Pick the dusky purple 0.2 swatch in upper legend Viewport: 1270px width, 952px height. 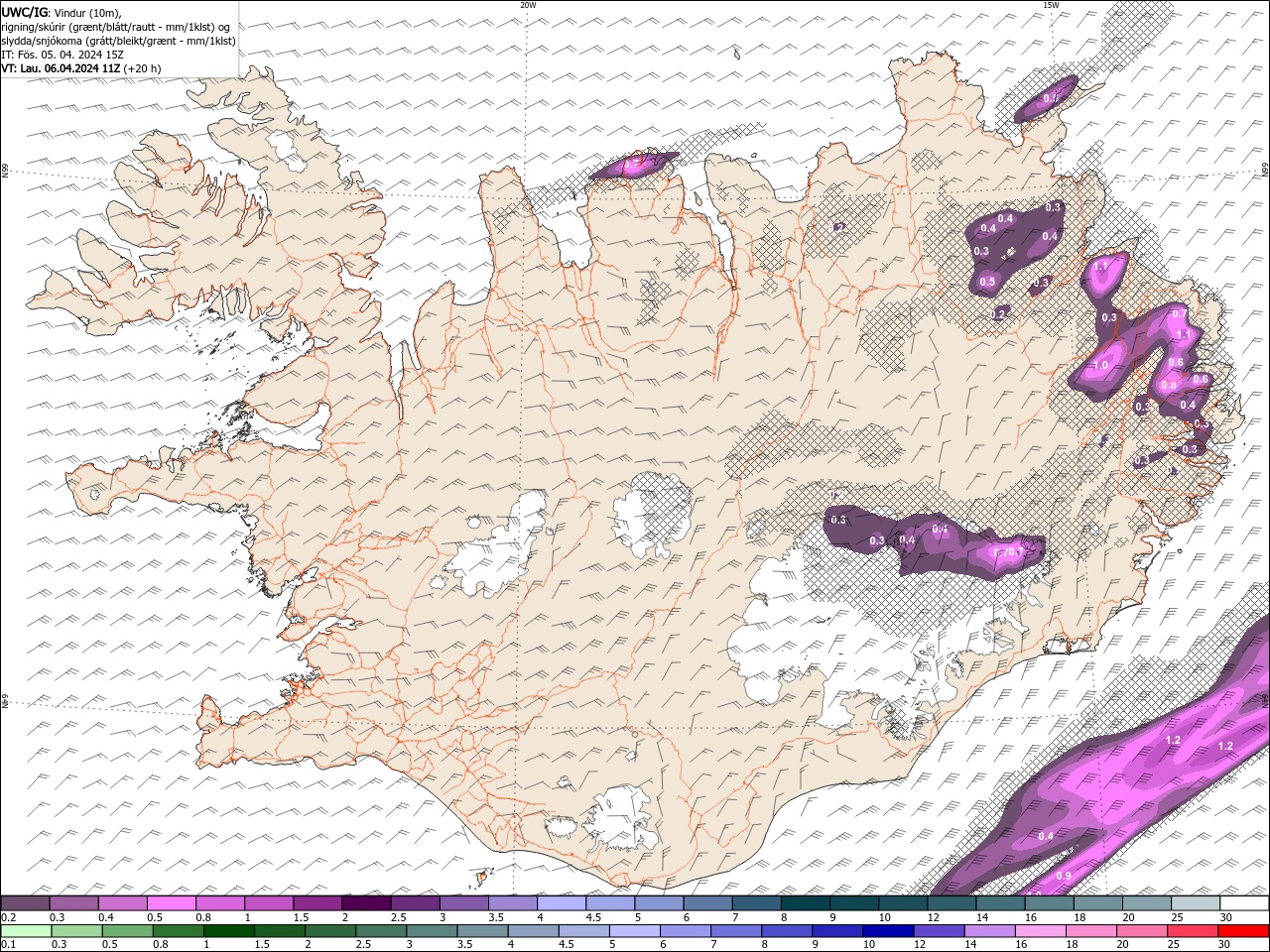(x=25, y=903)
